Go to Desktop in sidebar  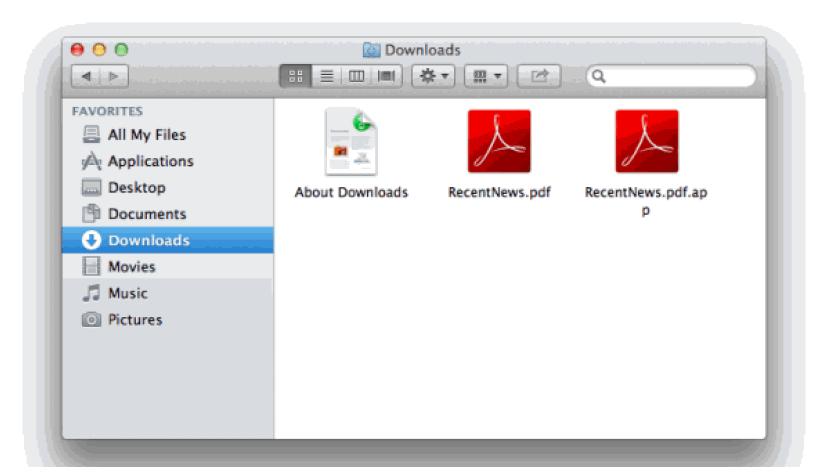136,188
